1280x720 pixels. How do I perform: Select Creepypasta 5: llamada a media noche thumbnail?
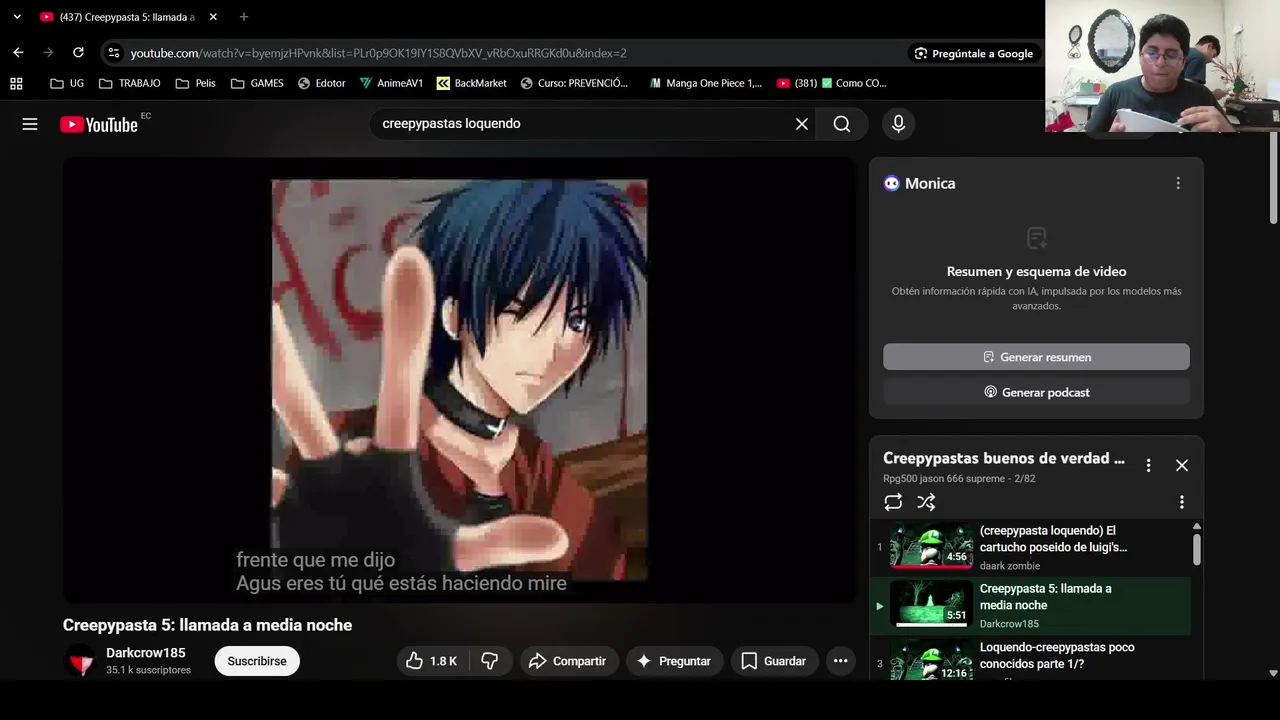pyautogui.click(x=931, y=603)
